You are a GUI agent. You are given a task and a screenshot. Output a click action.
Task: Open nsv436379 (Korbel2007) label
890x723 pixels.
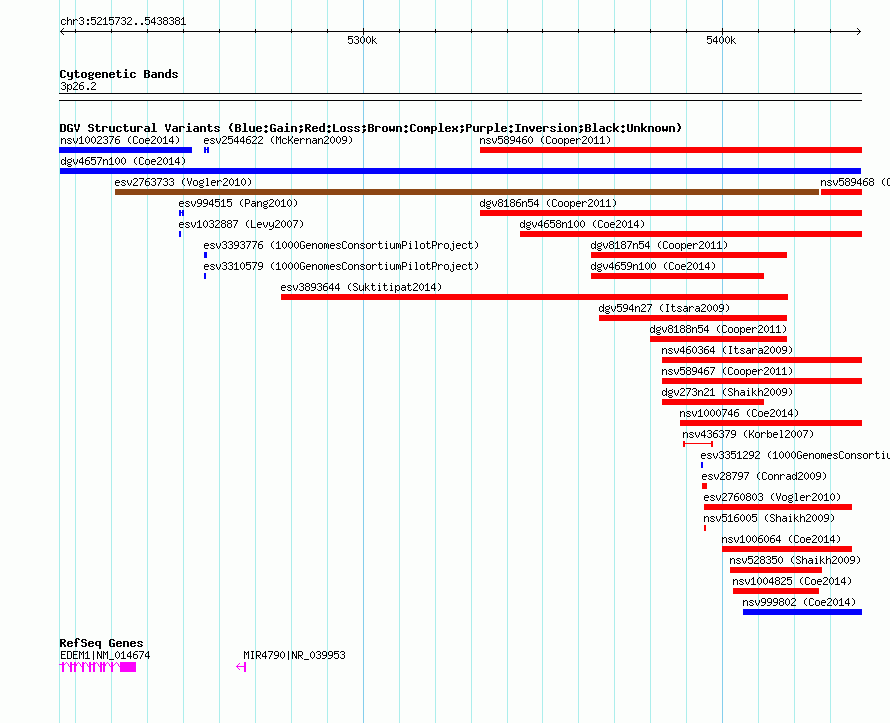click(x=748, y=434)
